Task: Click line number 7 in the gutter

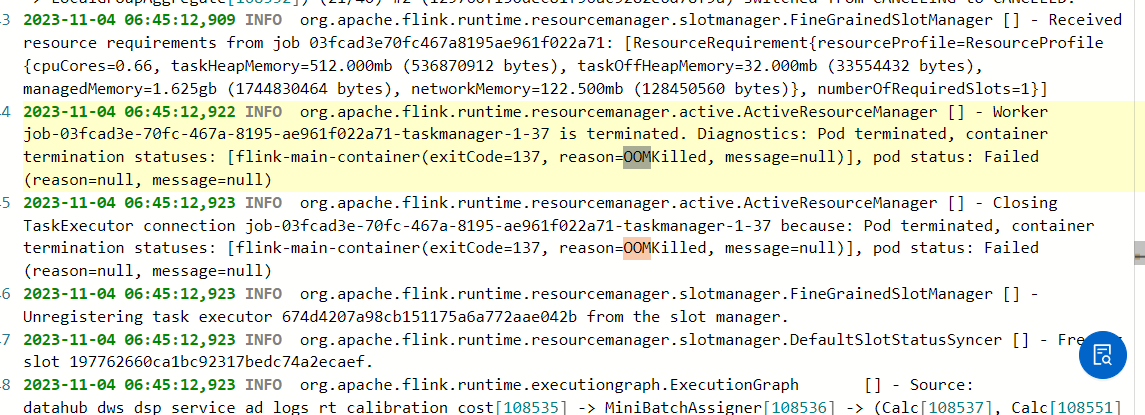Action: pos(6,339)
